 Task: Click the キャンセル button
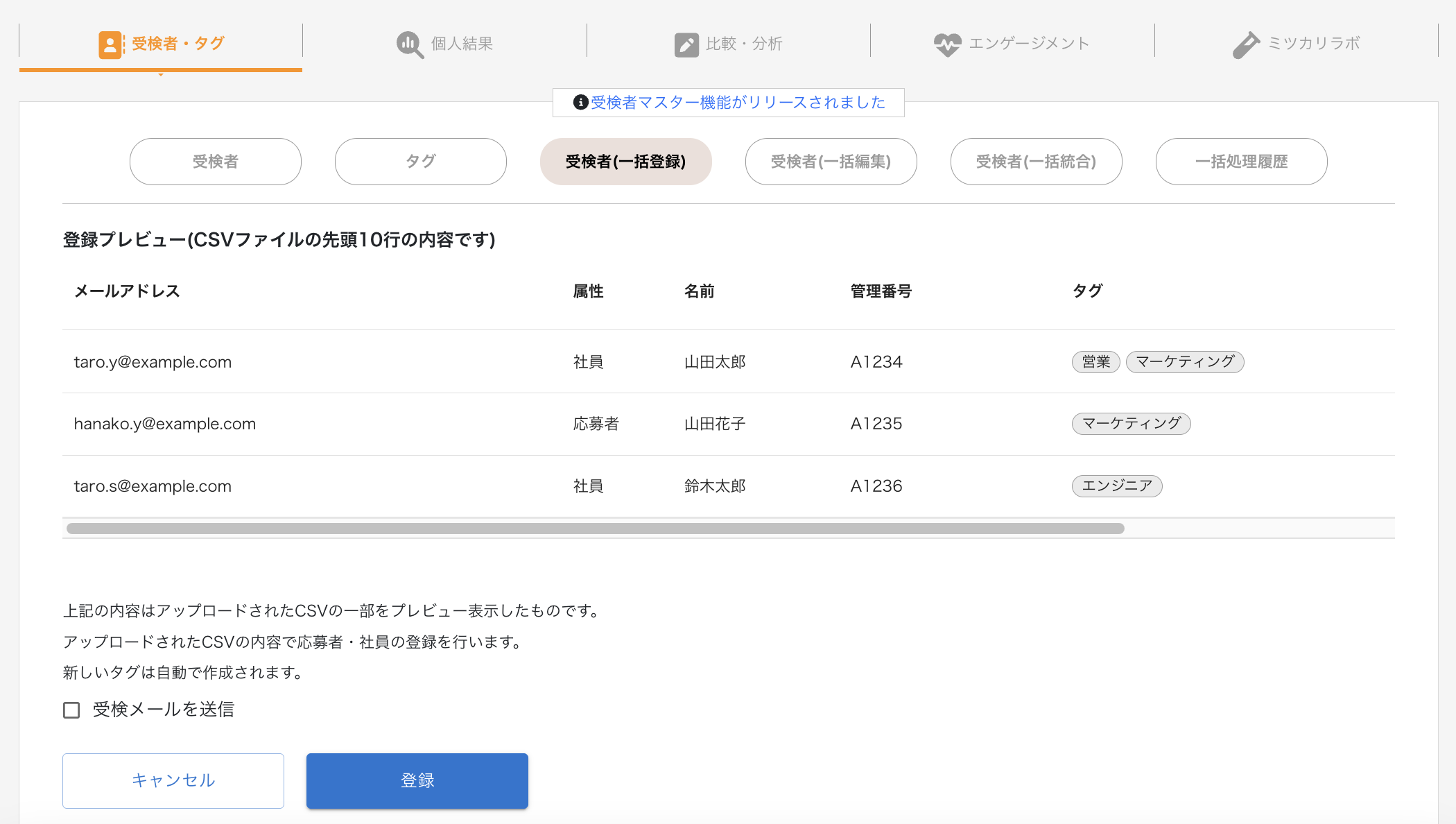tap(173, 781)
